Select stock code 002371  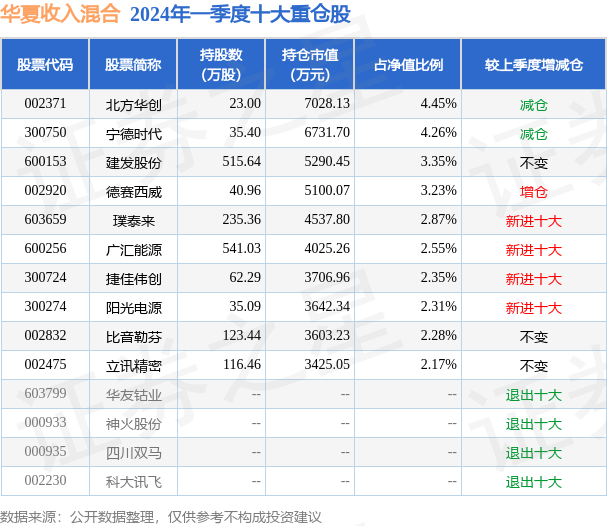click(45, 104)
